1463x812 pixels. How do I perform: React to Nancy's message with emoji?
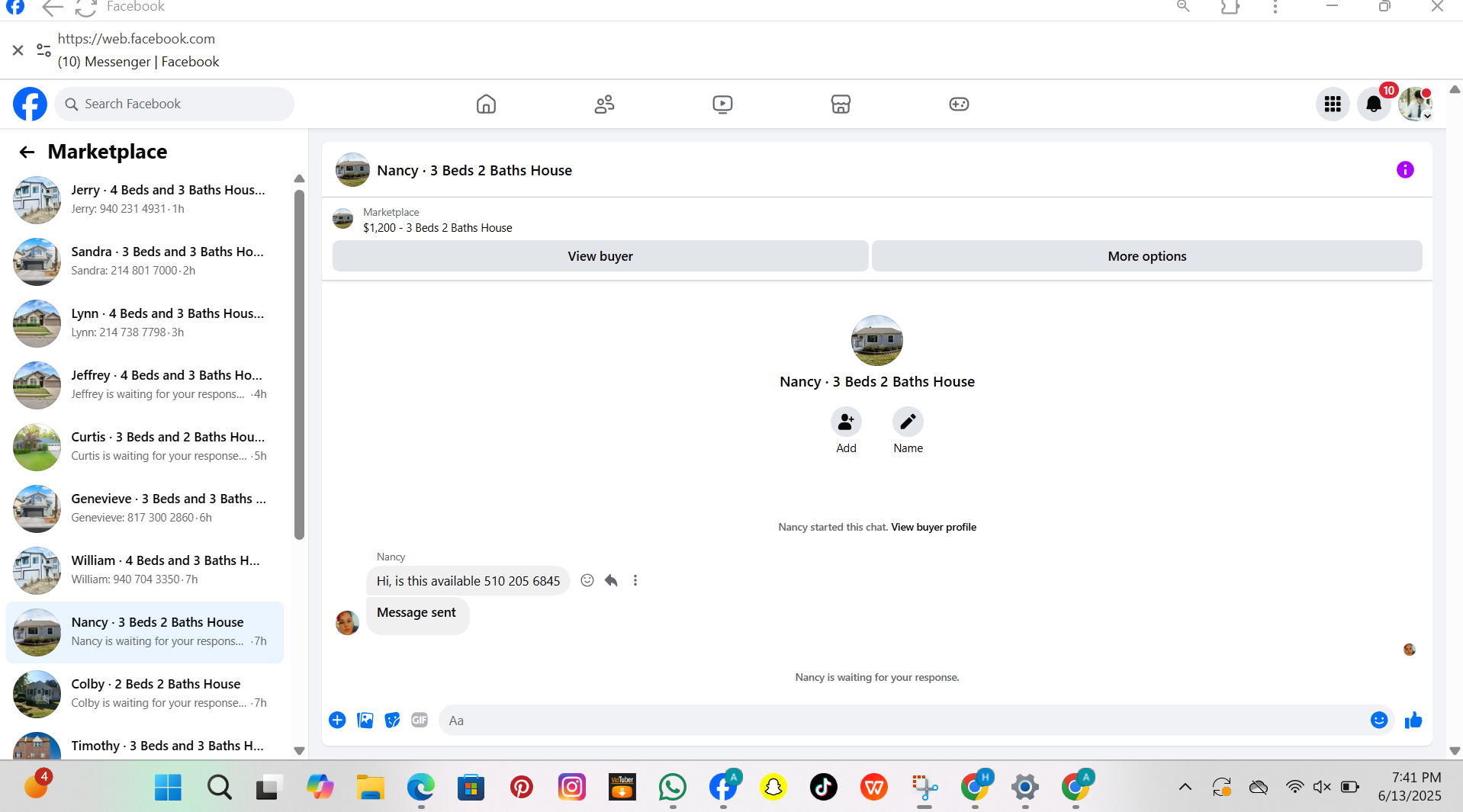coord(587,580)
